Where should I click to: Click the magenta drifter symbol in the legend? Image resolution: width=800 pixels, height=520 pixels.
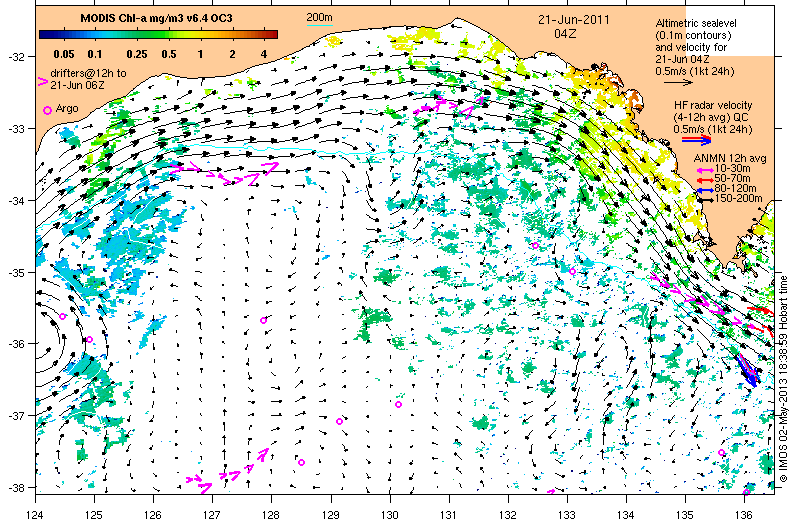(43, 81)
